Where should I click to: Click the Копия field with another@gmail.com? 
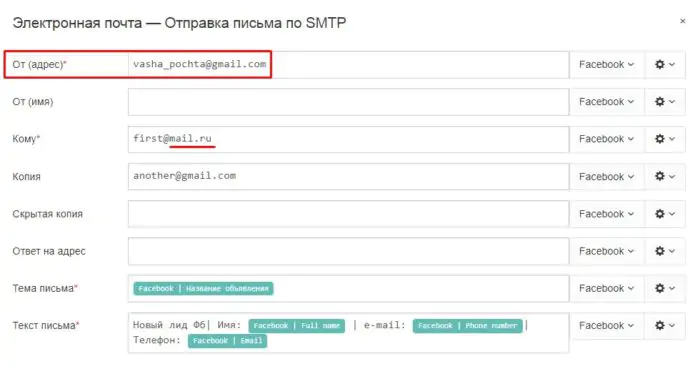click(x=348, y=176)
